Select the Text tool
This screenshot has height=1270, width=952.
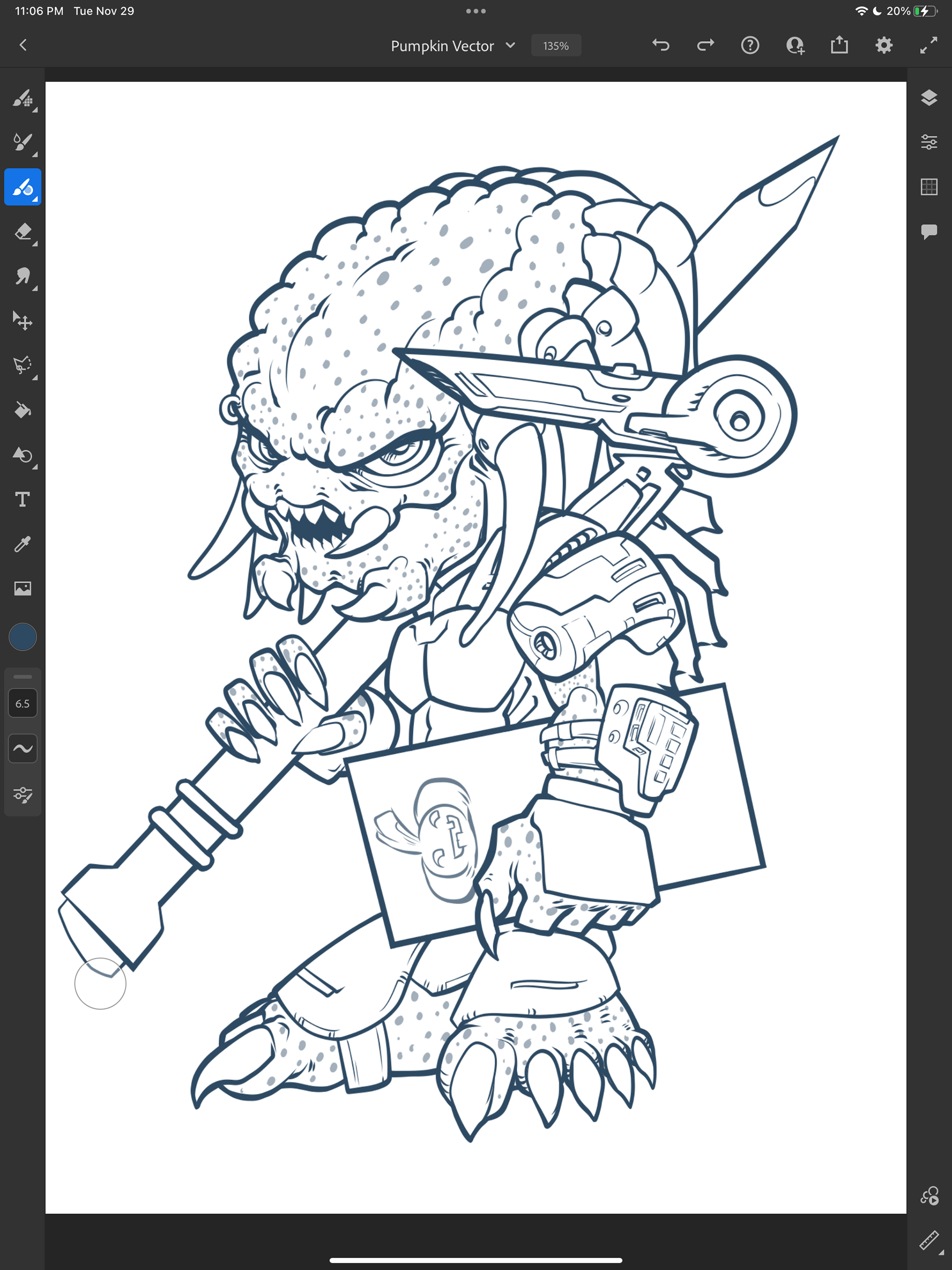[23, 499]
